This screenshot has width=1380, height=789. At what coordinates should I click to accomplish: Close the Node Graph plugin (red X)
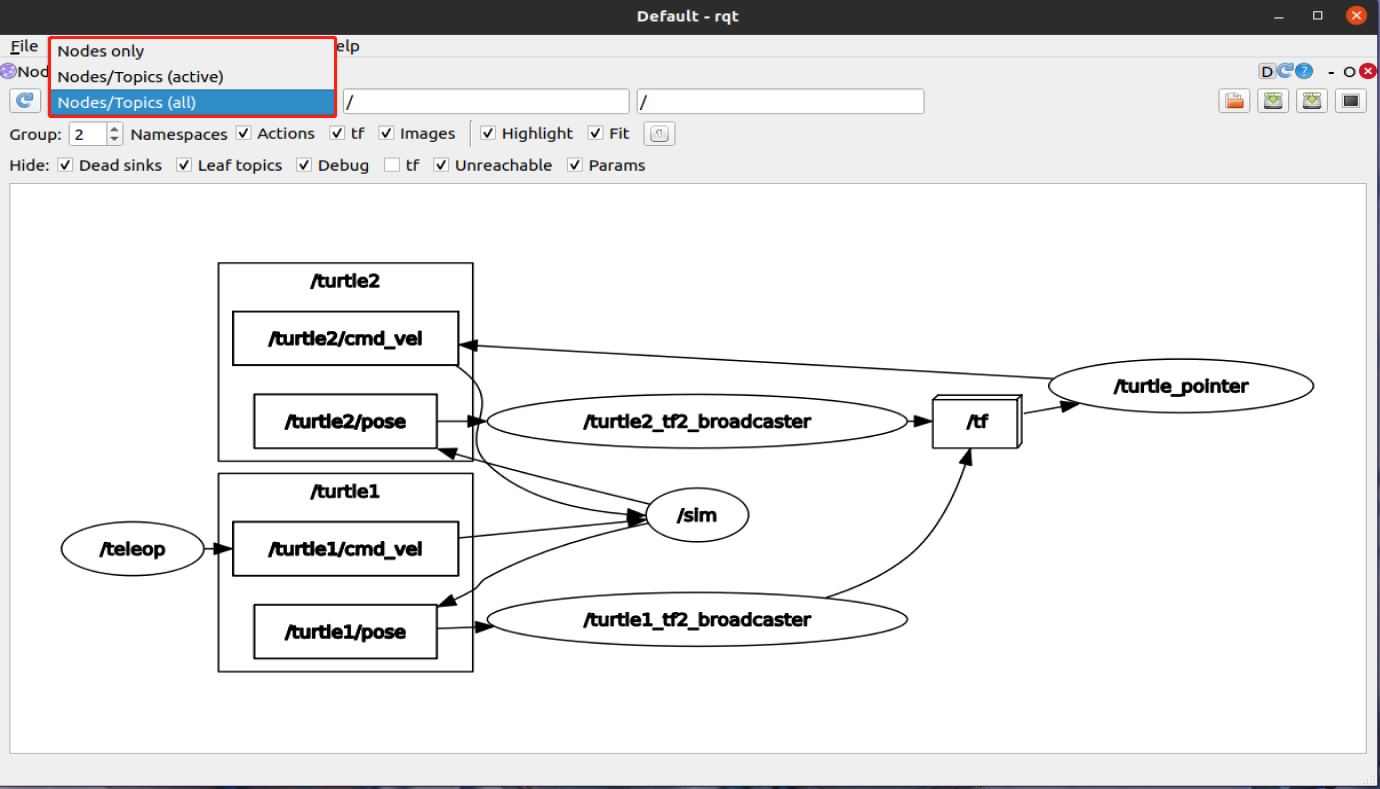(1367, 71)
